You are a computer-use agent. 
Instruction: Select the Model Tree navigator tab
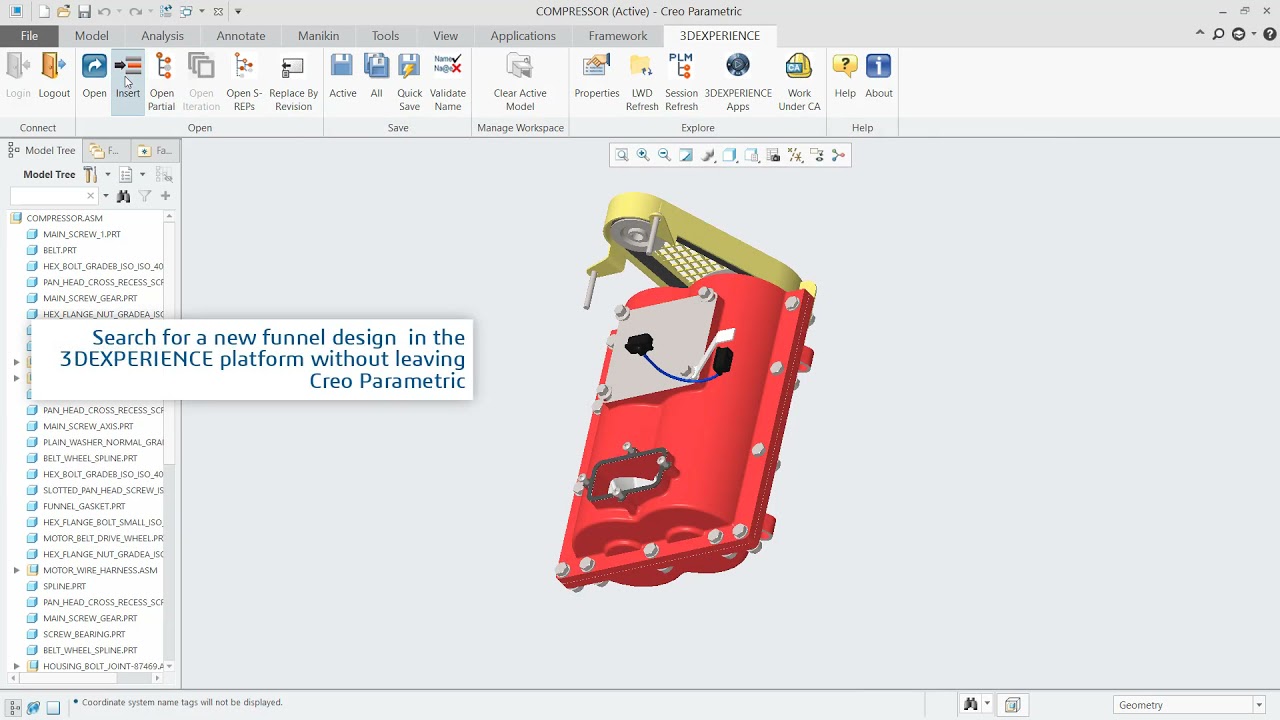(42, 150)
